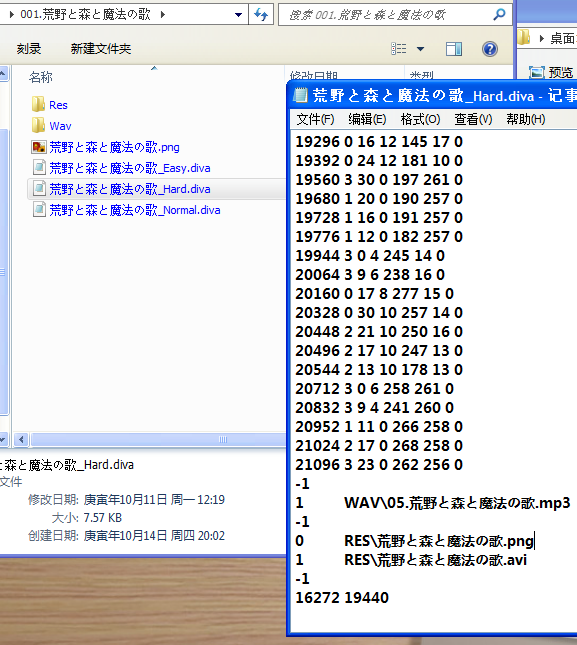Click the 大小 7.57 KB value
This screenshot has width=577, height=645.
pyautogui.click(x=102, y=518)
